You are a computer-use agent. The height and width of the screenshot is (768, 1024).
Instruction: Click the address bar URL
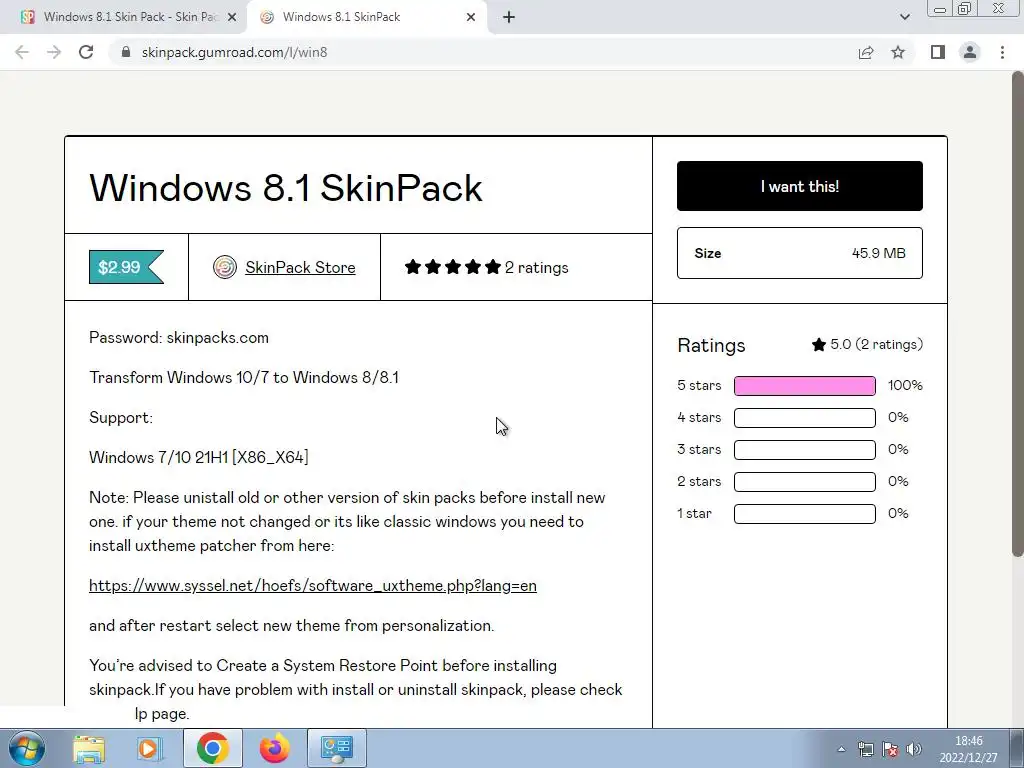pos(234,52)
